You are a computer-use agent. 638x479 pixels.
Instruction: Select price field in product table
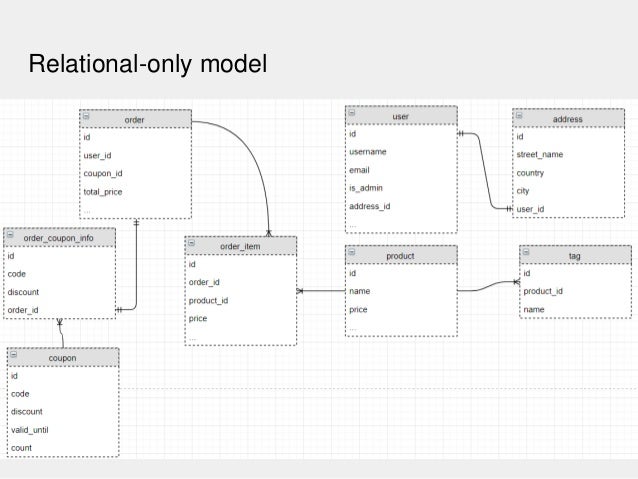coord(401,309)
